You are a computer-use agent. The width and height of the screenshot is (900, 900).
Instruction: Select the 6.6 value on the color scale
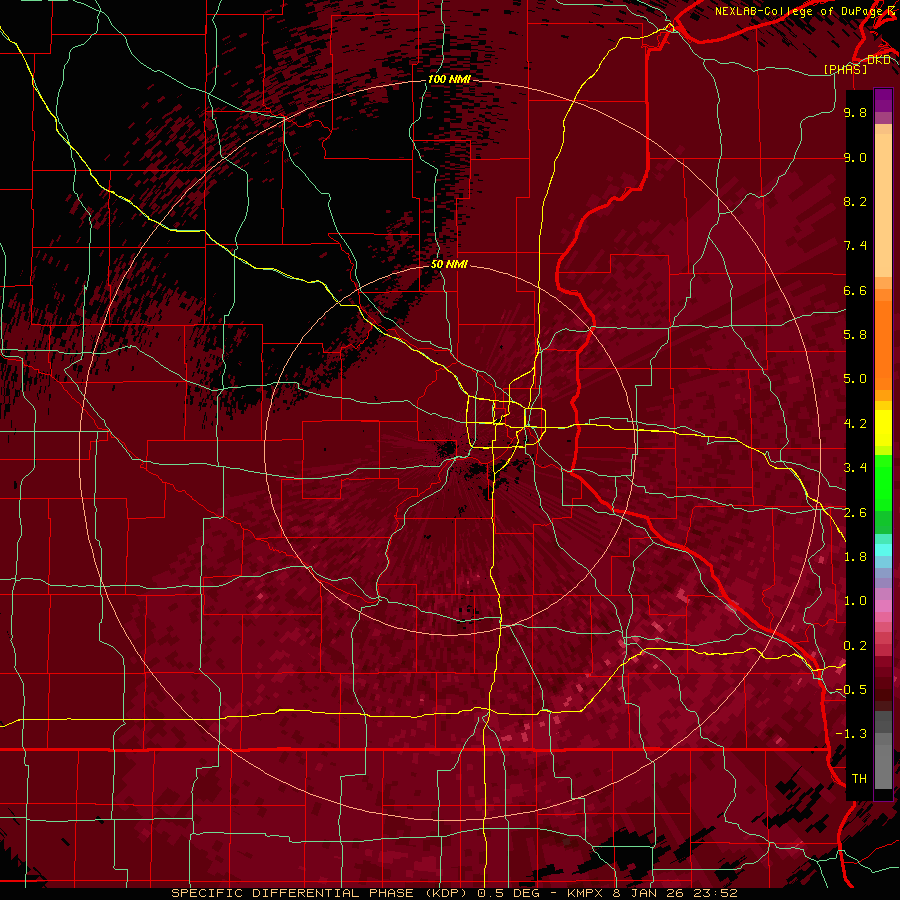[x=855, y=290]
